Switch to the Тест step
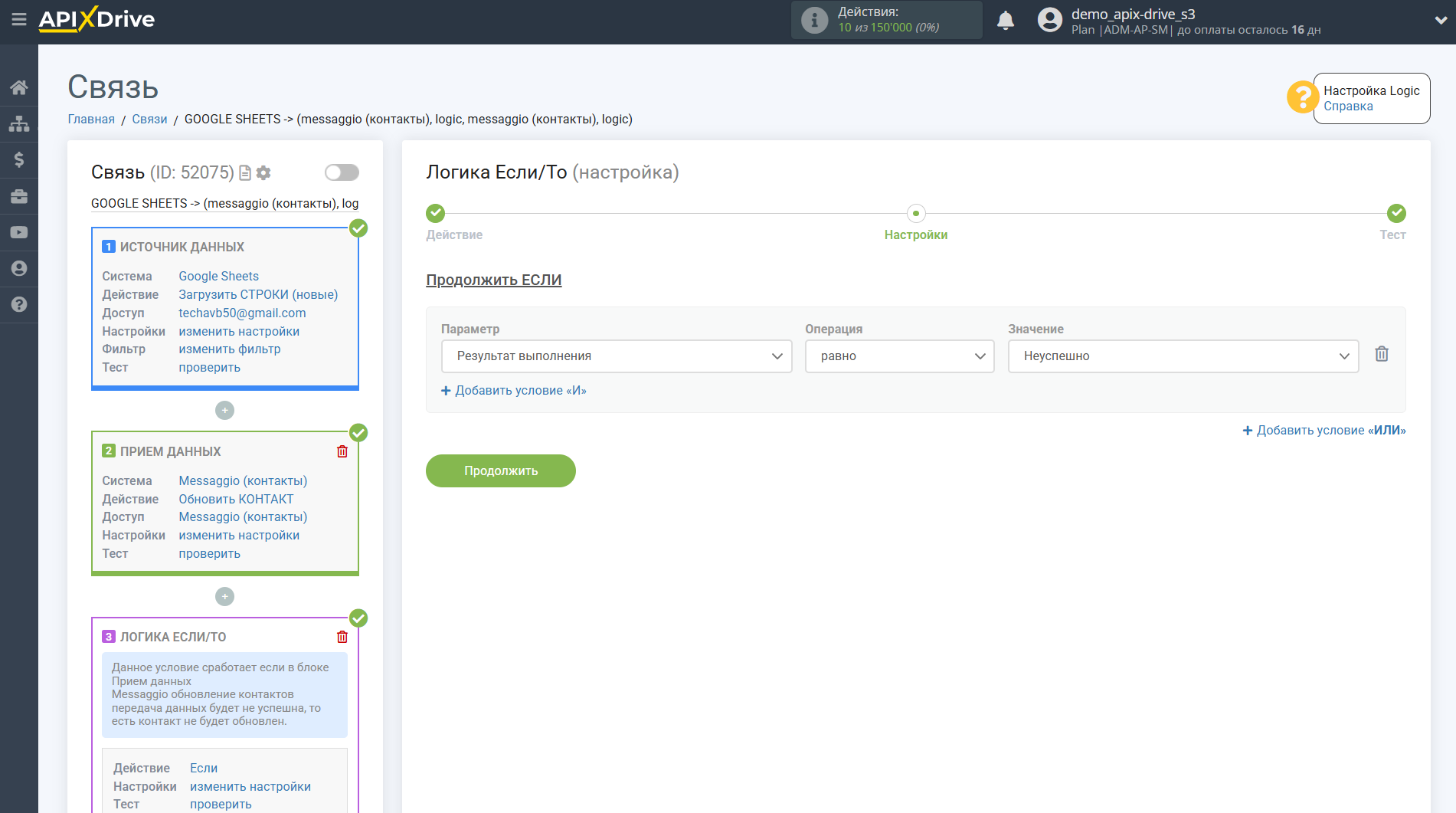1456x813 pixels. (1395, 214)
